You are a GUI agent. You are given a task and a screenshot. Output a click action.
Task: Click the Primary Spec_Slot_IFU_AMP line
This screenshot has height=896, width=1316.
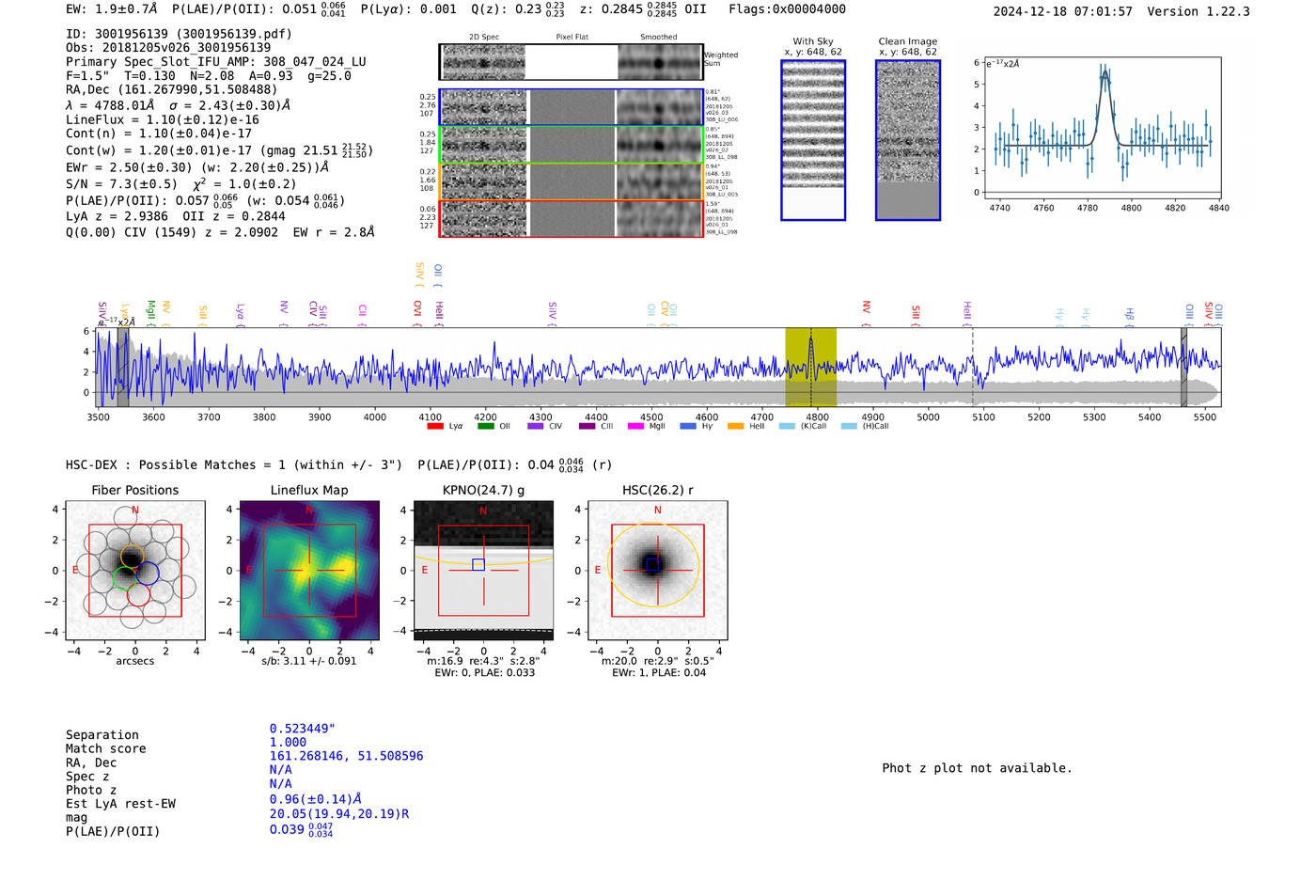click(216, 62)
